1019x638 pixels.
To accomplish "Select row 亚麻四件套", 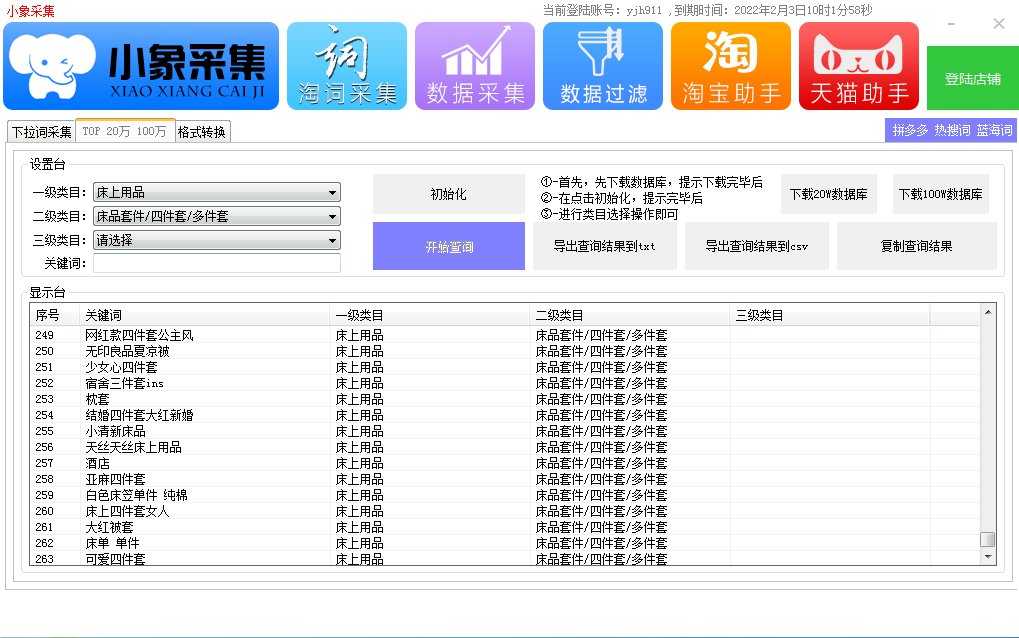I will pyautogui.click(x=504, y=479).
